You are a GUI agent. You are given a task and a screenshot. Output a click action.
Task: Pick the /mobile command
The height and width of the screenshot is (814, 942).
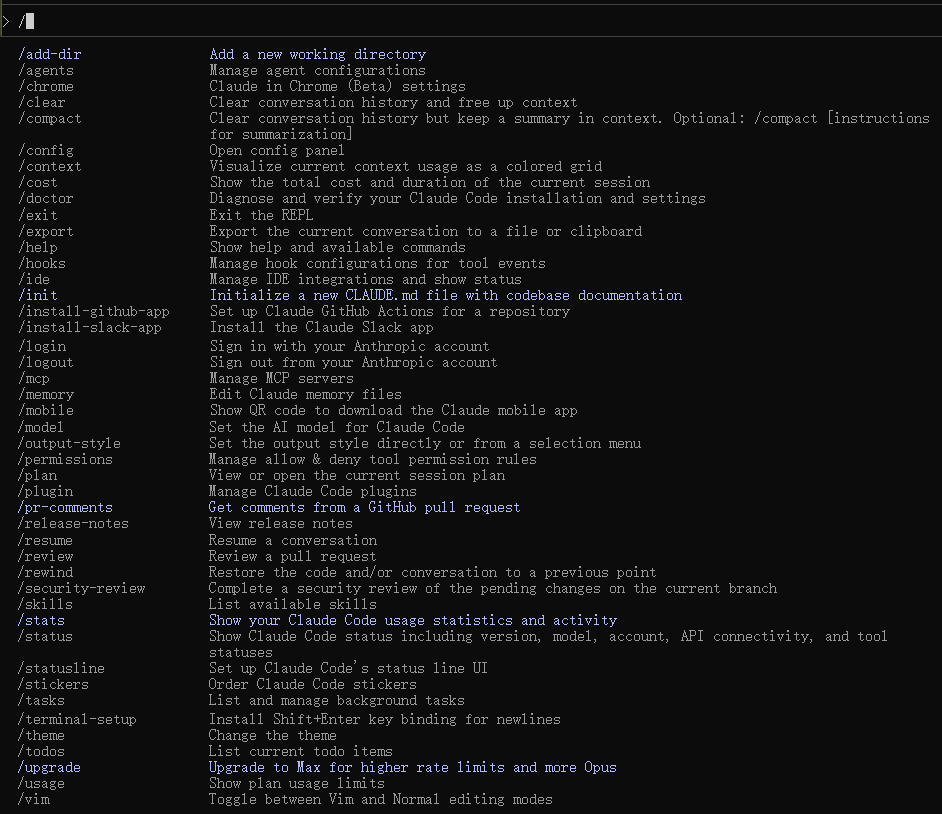click(x=46, y=410)
